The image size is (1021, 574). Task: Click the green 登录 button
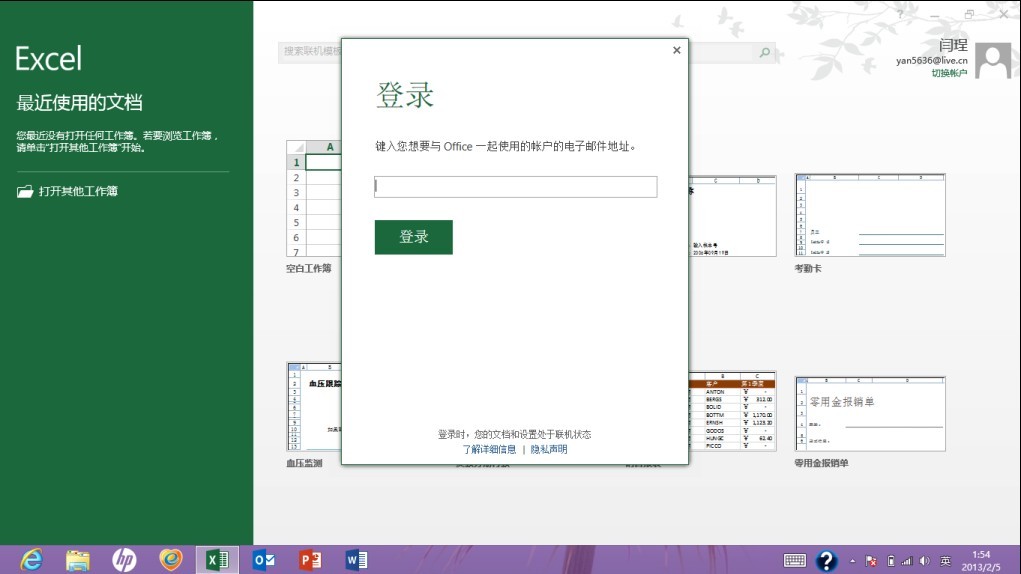pyautogui.click(x=413, y=237)
